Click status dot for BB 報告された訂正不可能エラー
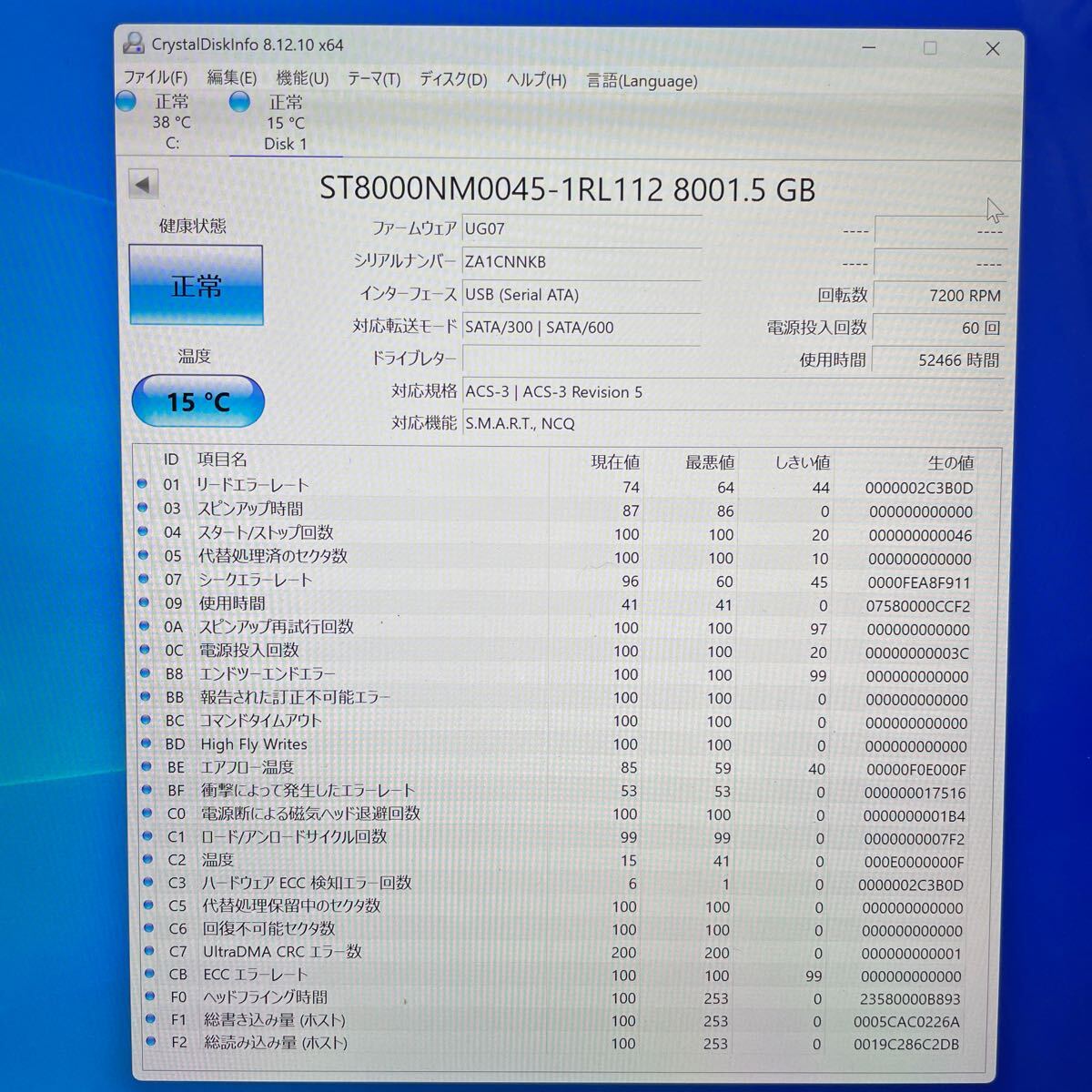Viewport: 1092px width, 1092px height. pyautogui.click(x=144, y=696)
